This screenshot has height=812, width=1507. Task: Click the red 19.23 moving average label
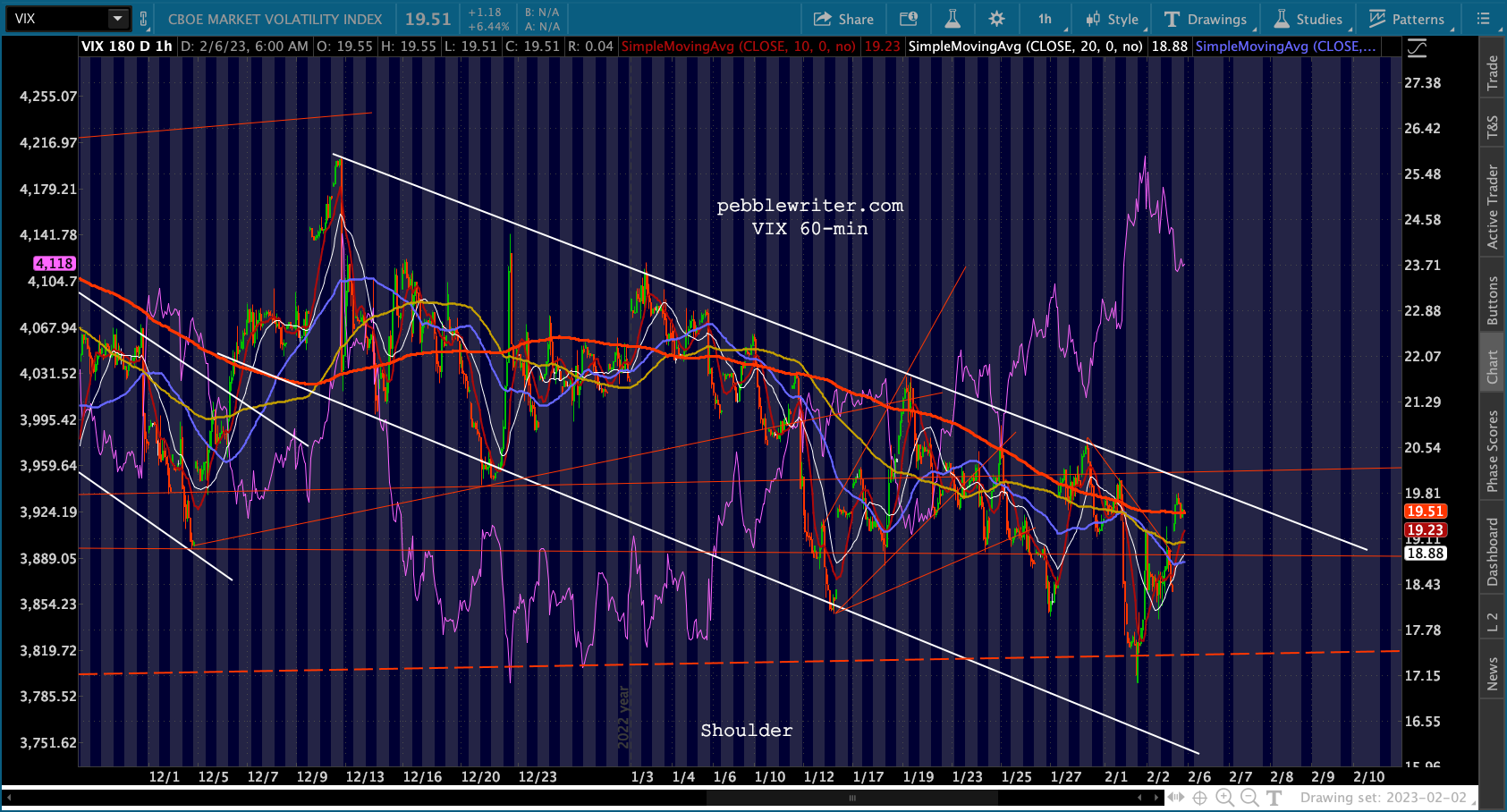[x=1425, y=530]
